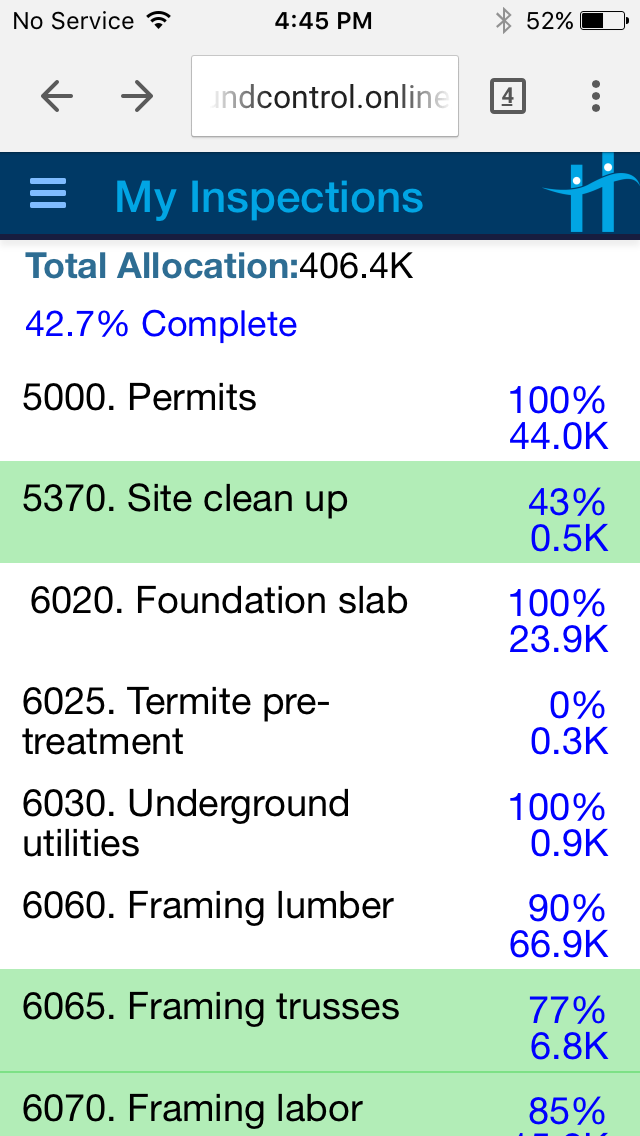Screen dimensions: 640x1136
Task: Tap the My Inspections header title
Action: click(269, 197)
